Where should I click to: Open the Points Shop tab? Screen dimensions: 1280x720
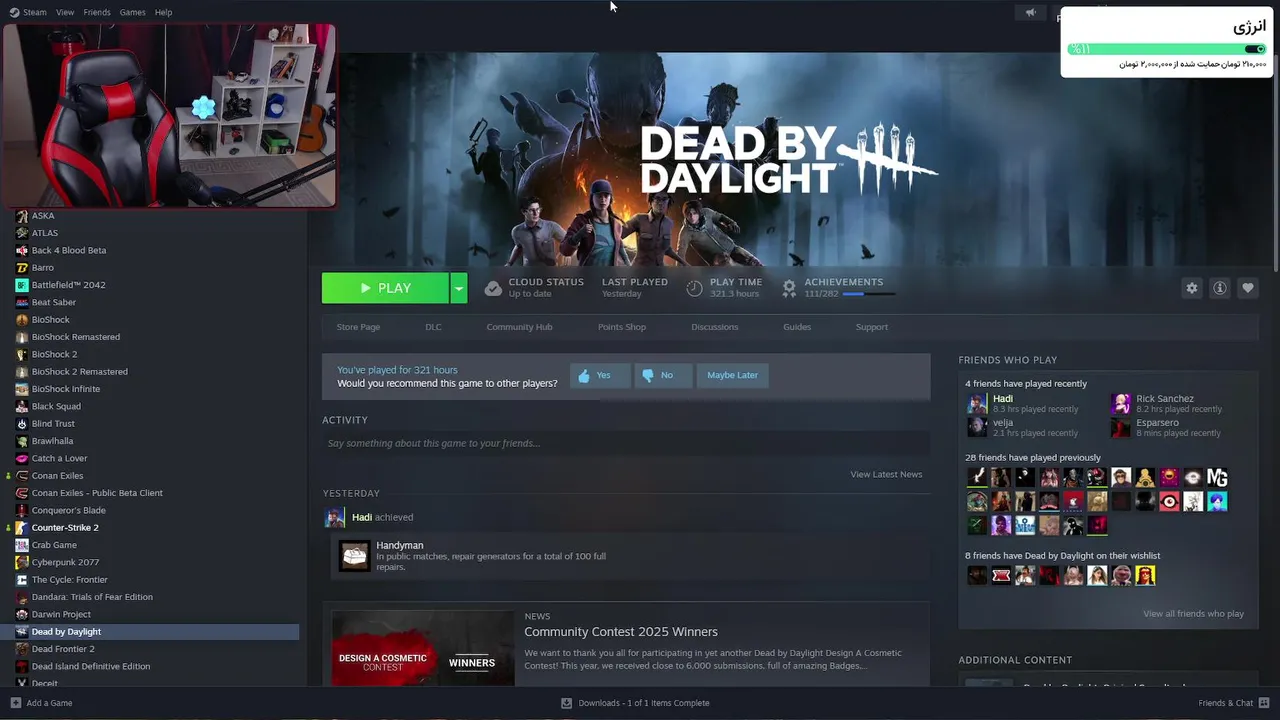point(622,327)
